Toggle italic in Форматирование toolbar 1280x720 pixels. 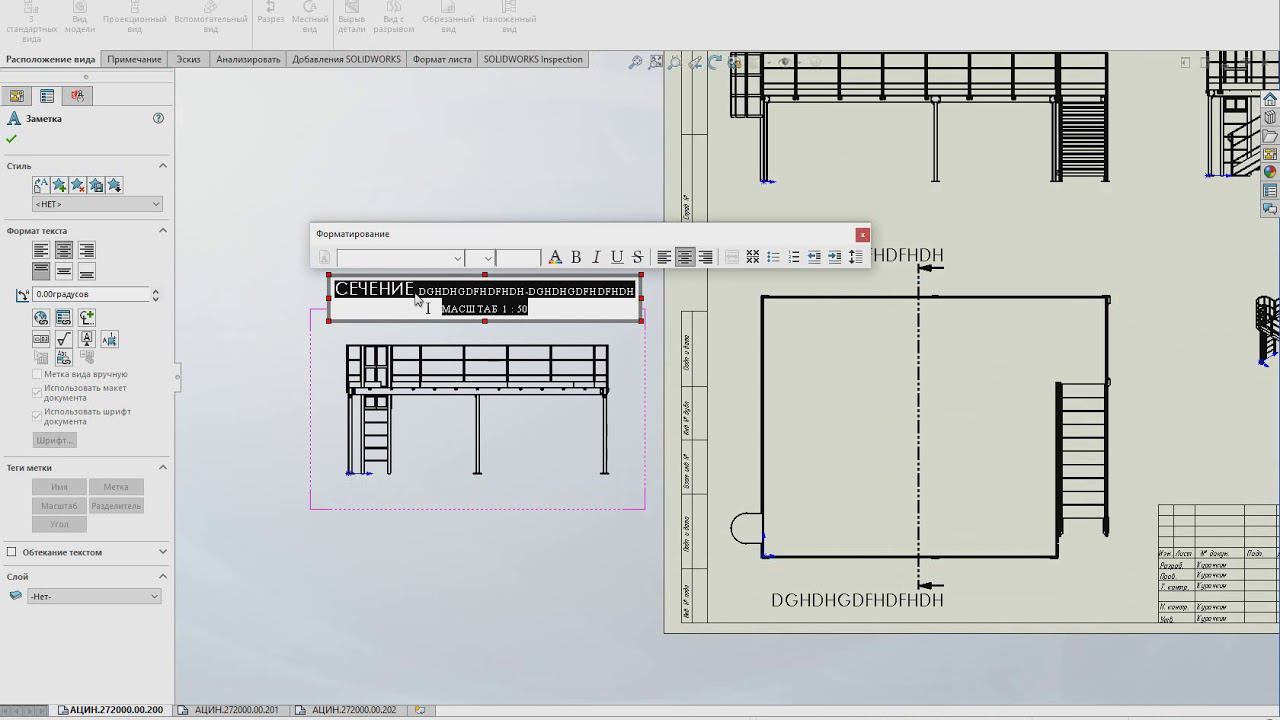point(596,258)
